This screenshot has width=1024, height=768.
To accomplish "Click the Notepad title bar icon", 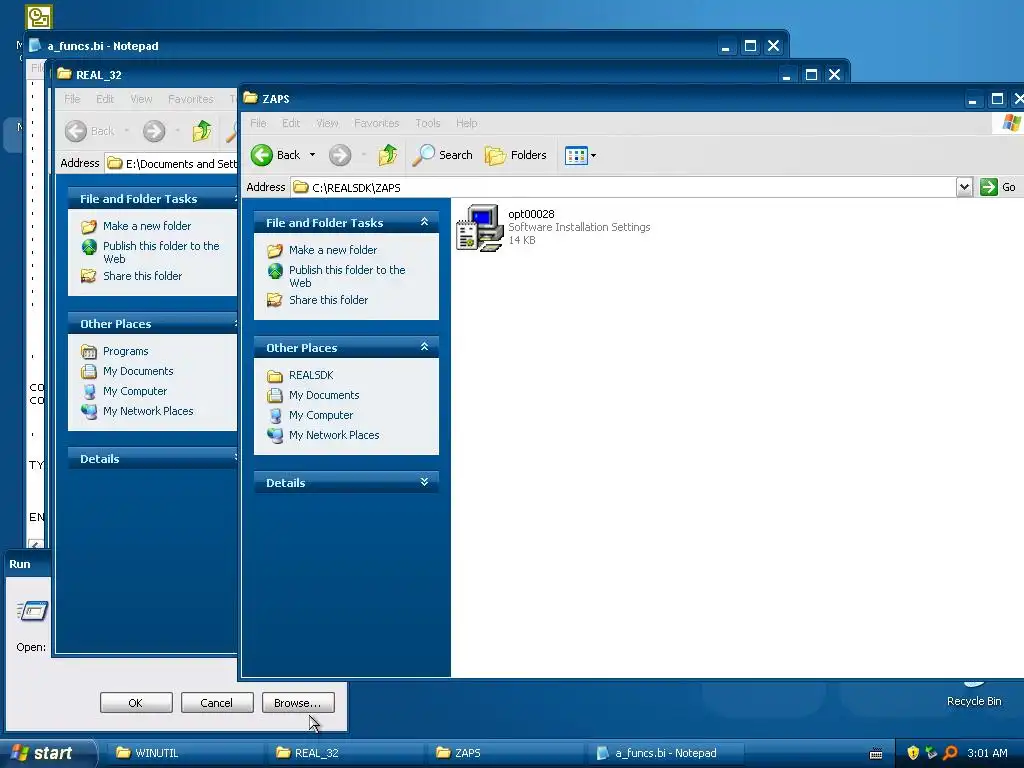I will (x=35, y=45).
